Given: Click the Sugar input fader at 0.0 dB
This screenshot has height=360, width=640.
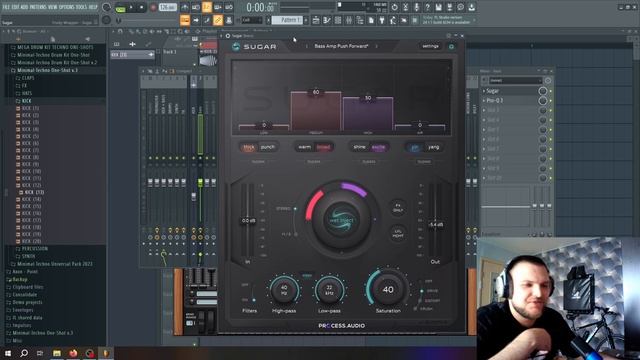Looking at the screenshot, I should pos(248,220).
